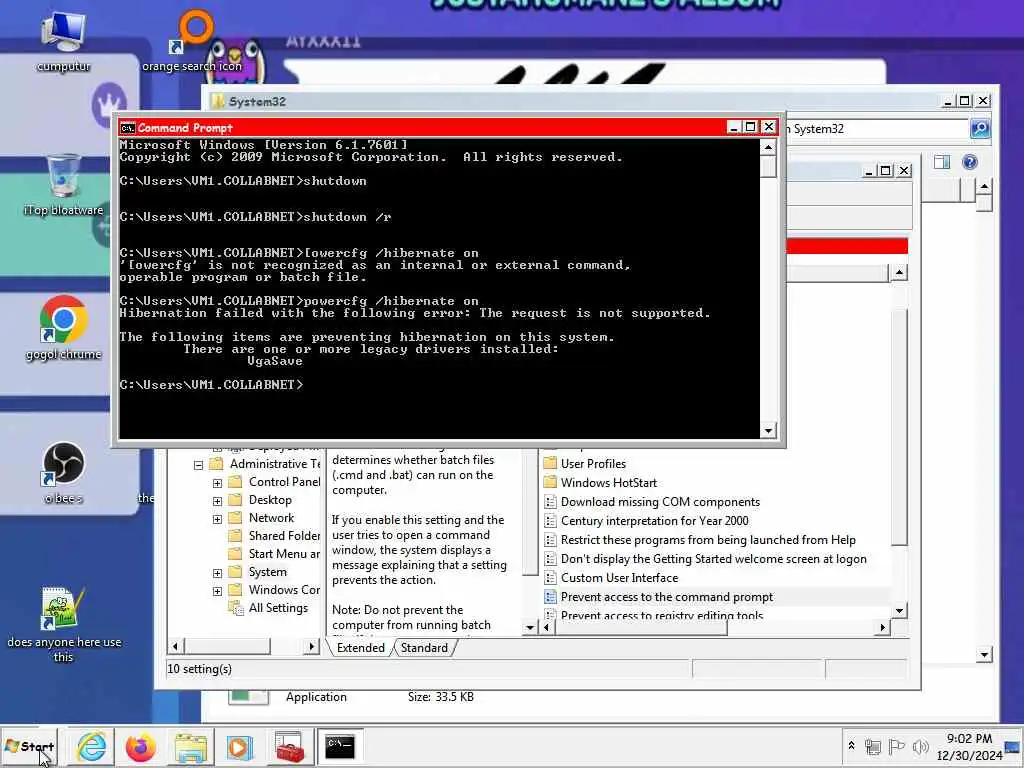The height and width of the screenshot is (768, 1024).
Task: Open Windows Media Player from the taskbar
Action: click(x=239, y=746)
